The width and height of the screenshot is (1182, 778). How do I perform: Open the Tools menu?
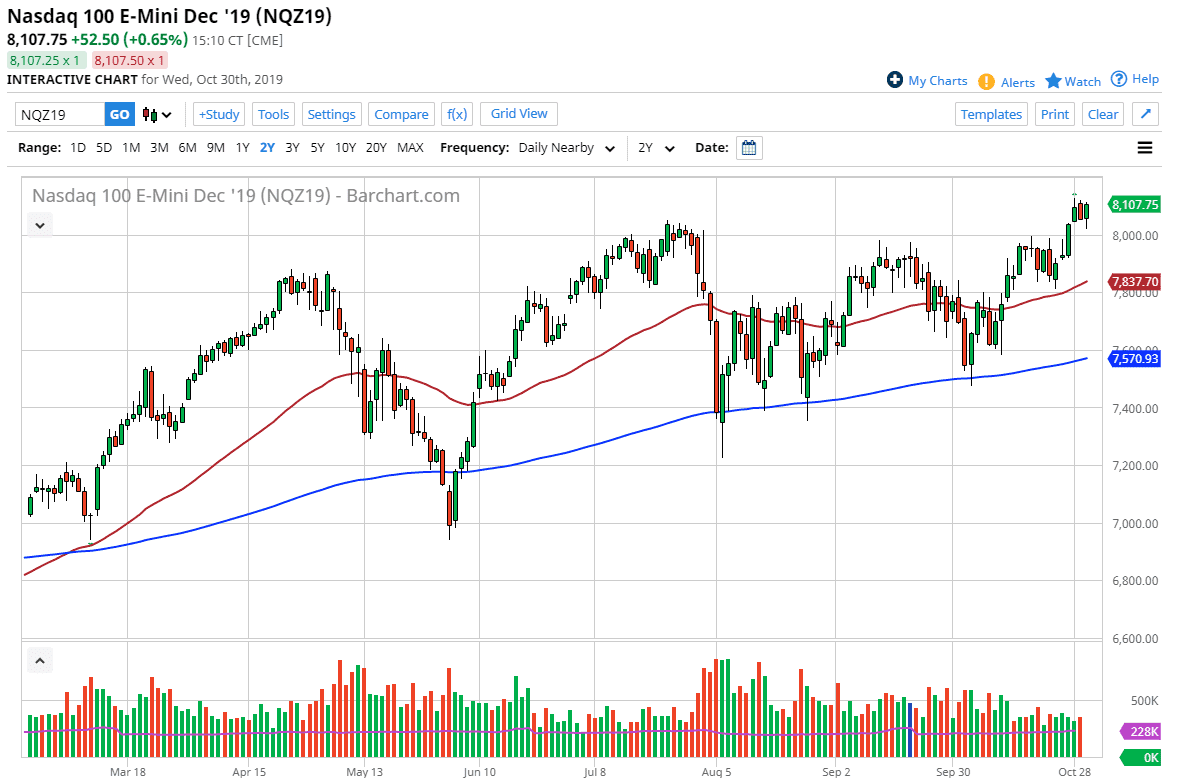click(x=273, y=114)
